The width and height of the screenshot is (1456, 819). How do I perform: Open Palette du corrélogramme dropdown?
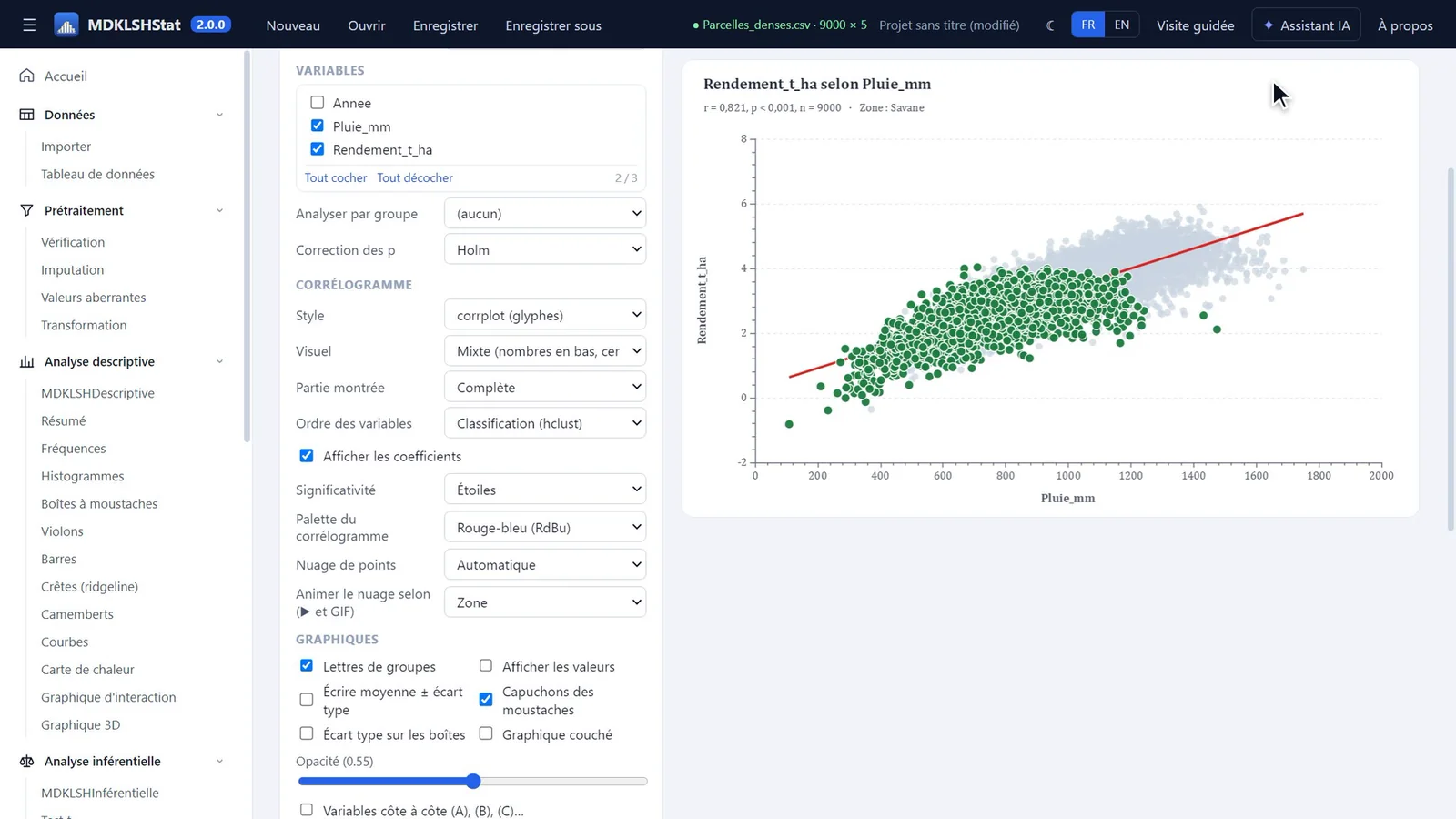point(545,528)
